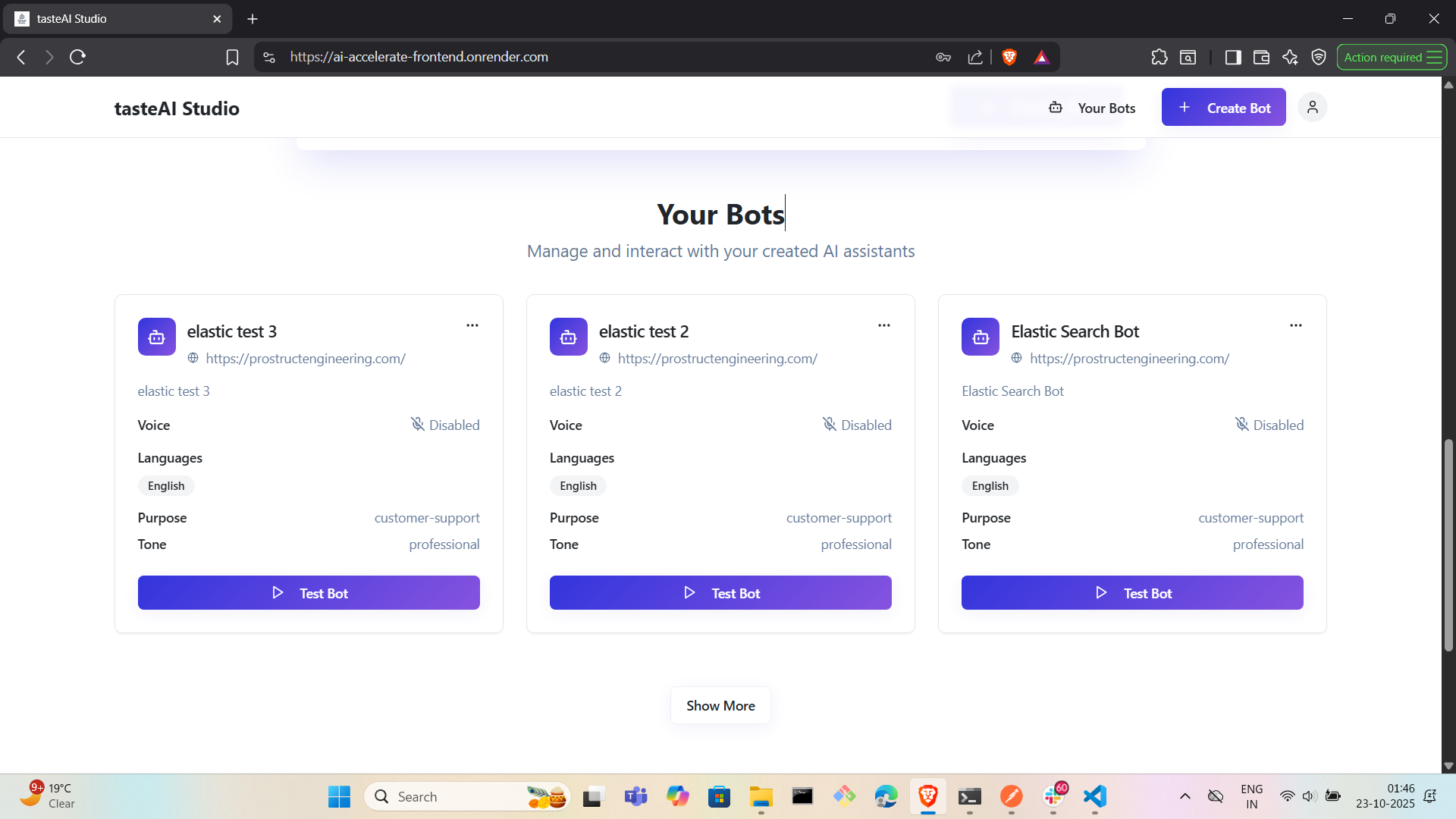
Task: Launch Test Bot for elastic test 2
Action: coord(720,593)
